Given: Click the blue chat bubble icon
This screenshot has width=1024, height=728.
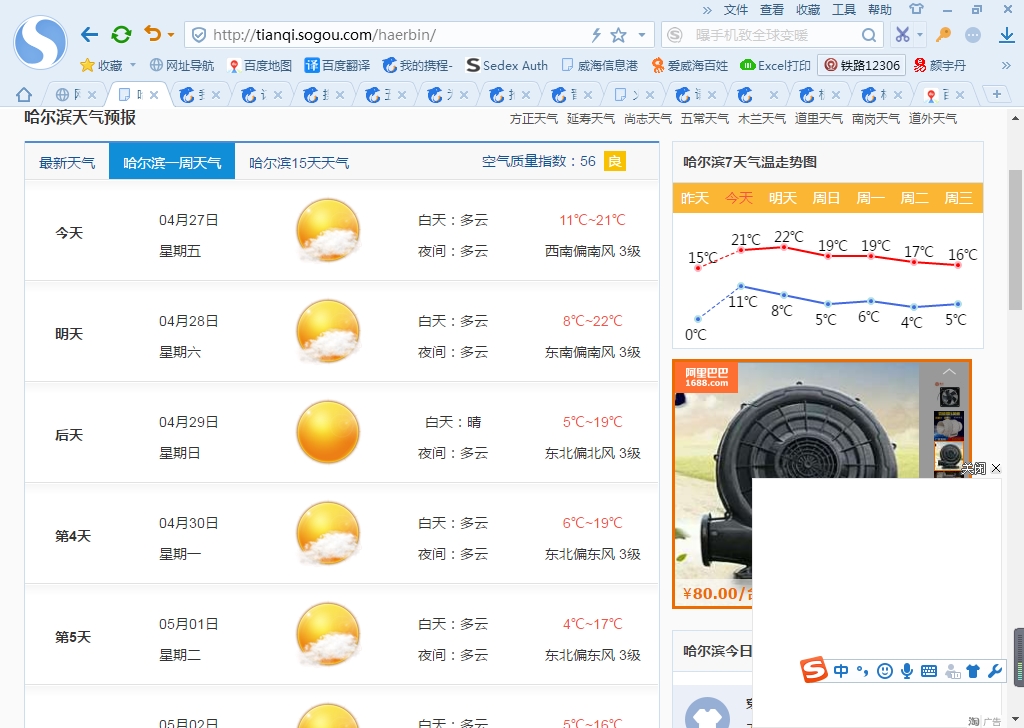Looking at the screenshot, I should pos(973,35).
